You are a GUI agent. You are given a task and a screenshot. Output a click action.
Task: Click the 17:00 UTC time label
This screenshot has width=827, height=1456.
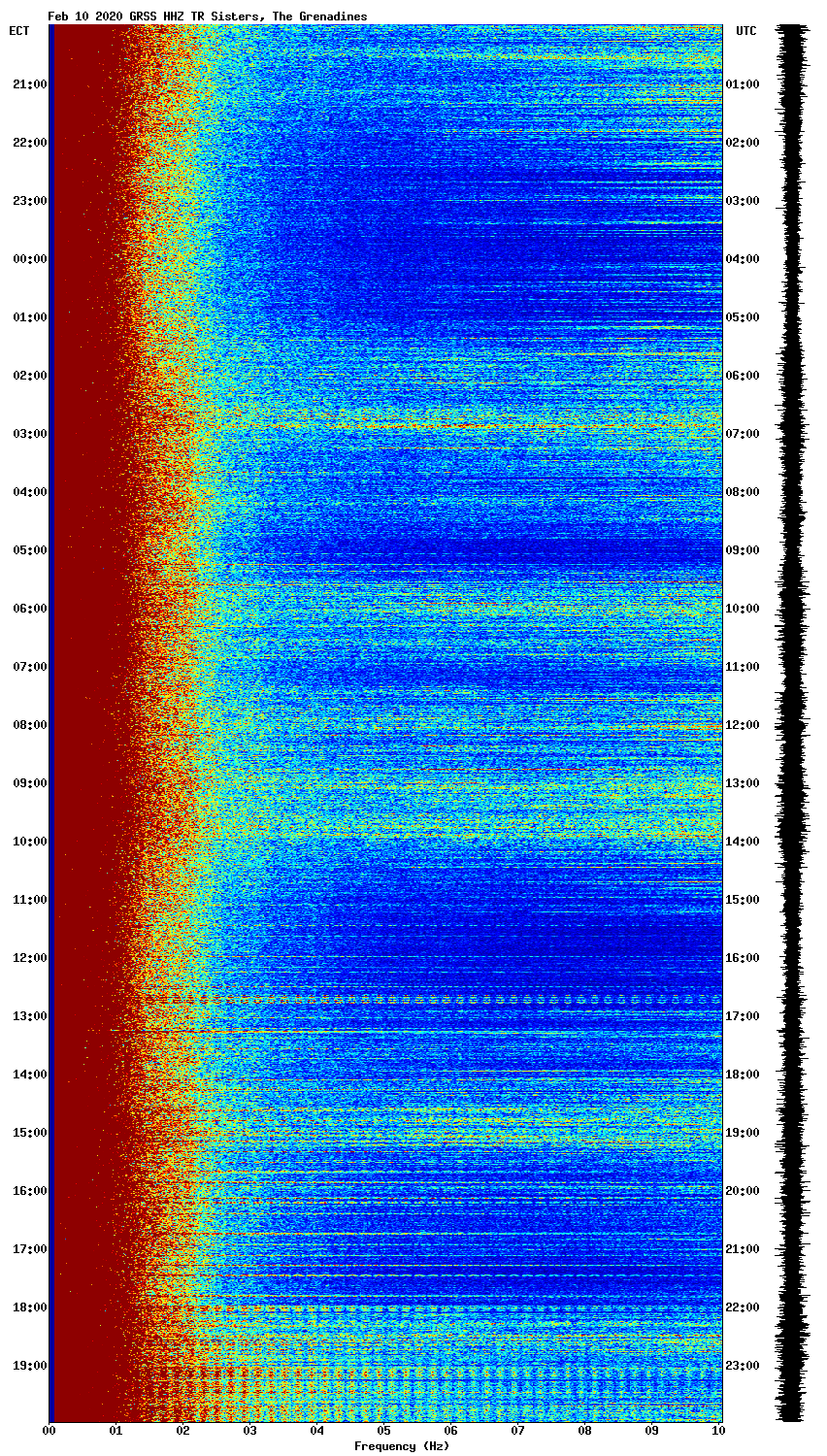[x=743, y=1016]
